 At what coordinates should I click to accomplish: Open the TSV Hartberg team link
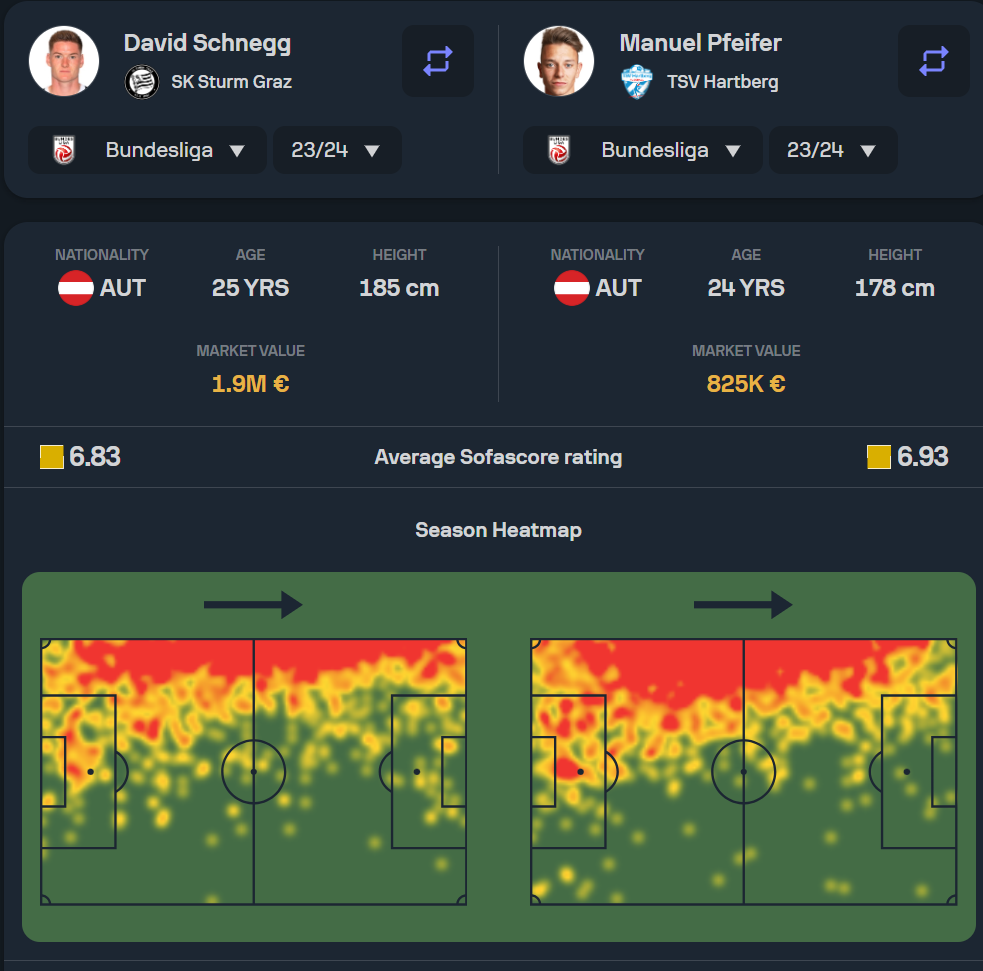[x=722, y=81]
